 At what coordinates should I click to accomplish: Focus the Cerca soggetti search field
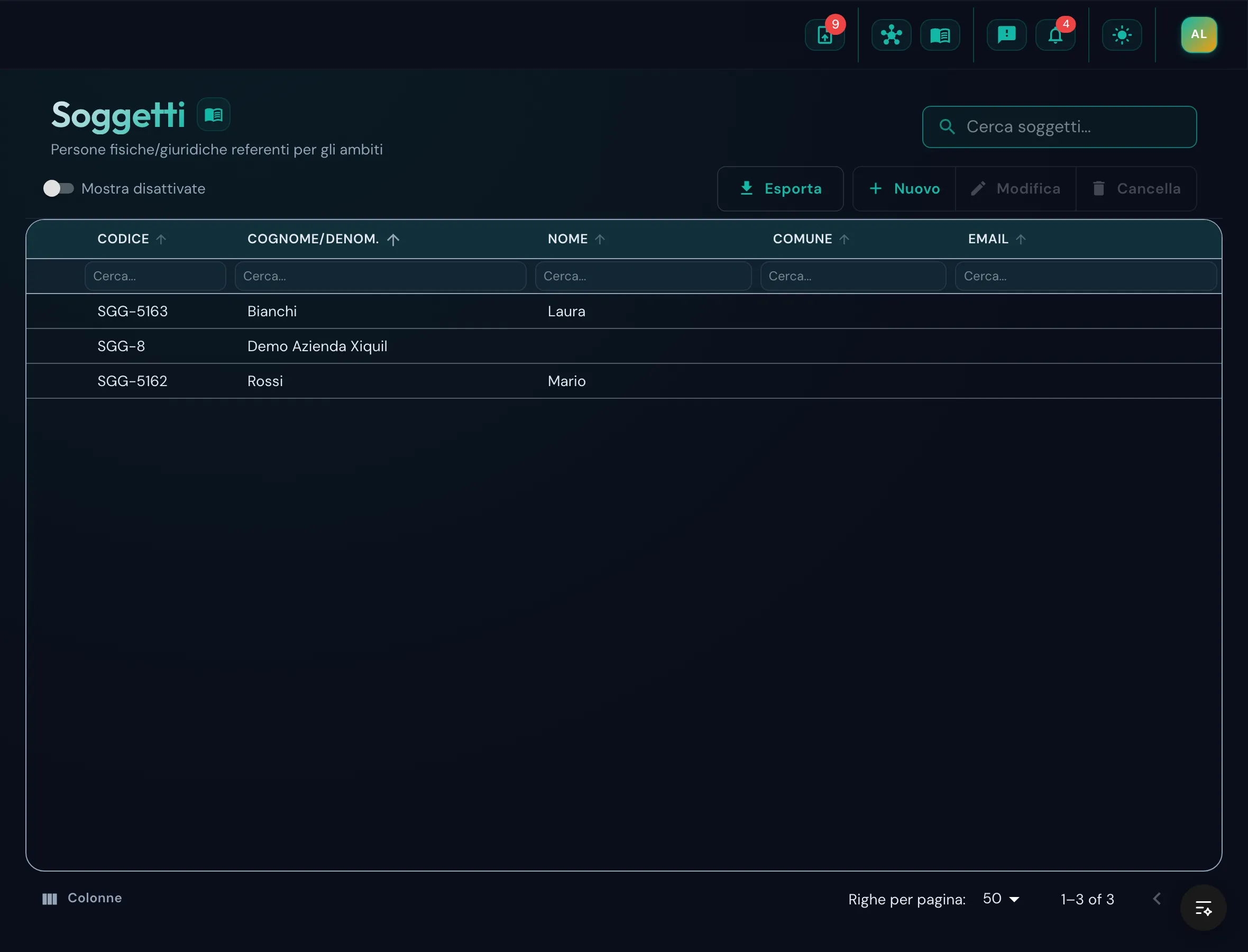pyautogui.click(x=1059, y=127)
